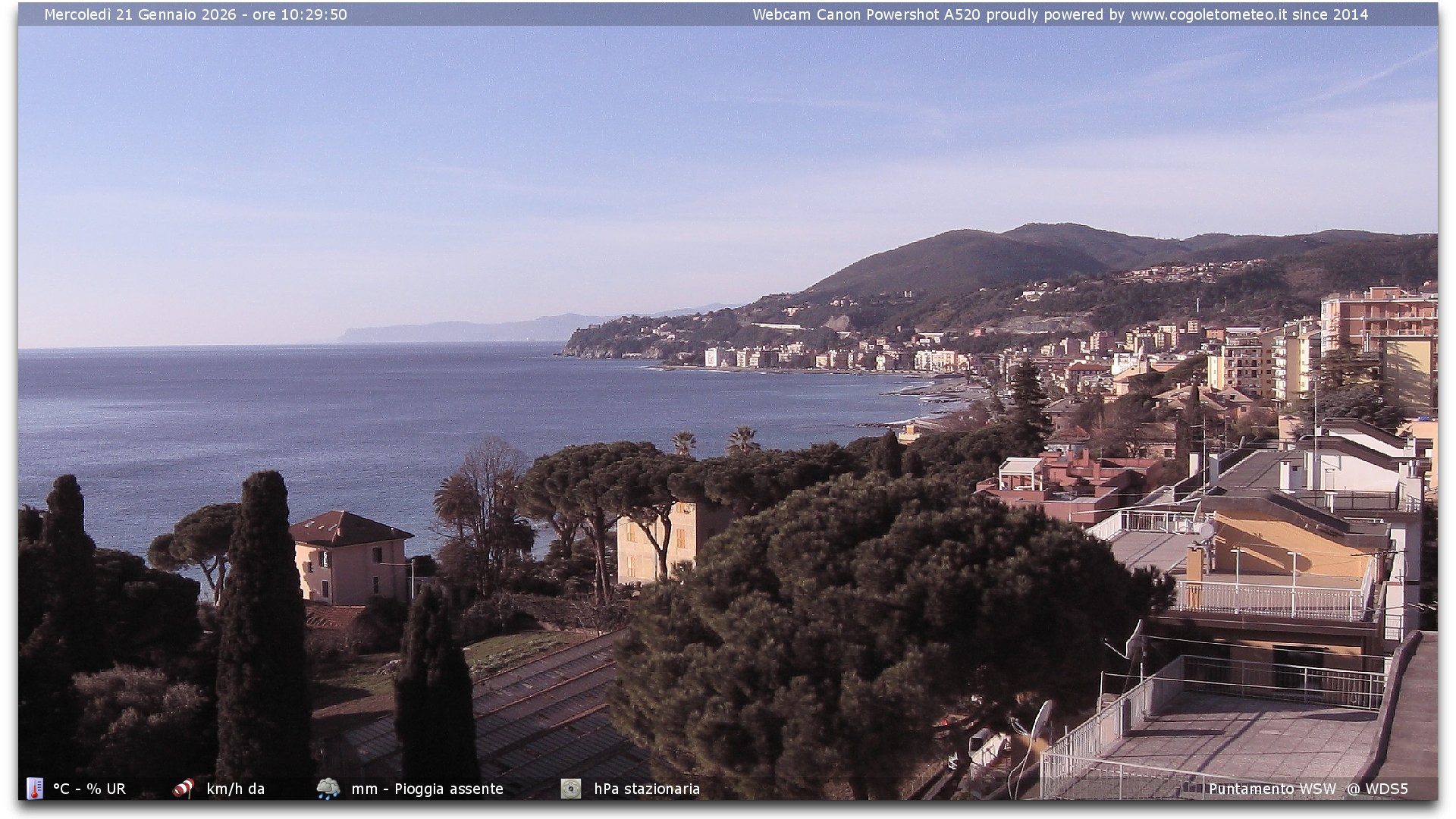Screen dimensions: 1456x819
Task: Click the hPa stazionaria pressure text
Action: 646,789
